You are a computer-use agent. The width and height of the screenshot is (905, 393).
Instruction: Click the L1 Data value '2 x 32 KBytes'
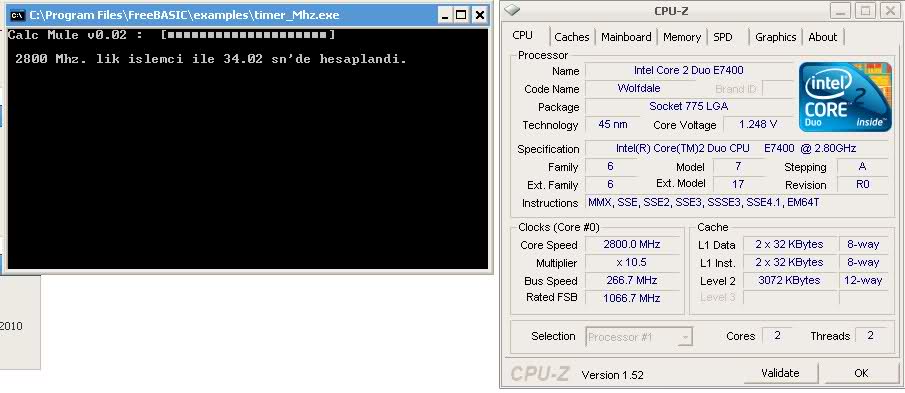(x=789, y=245)
